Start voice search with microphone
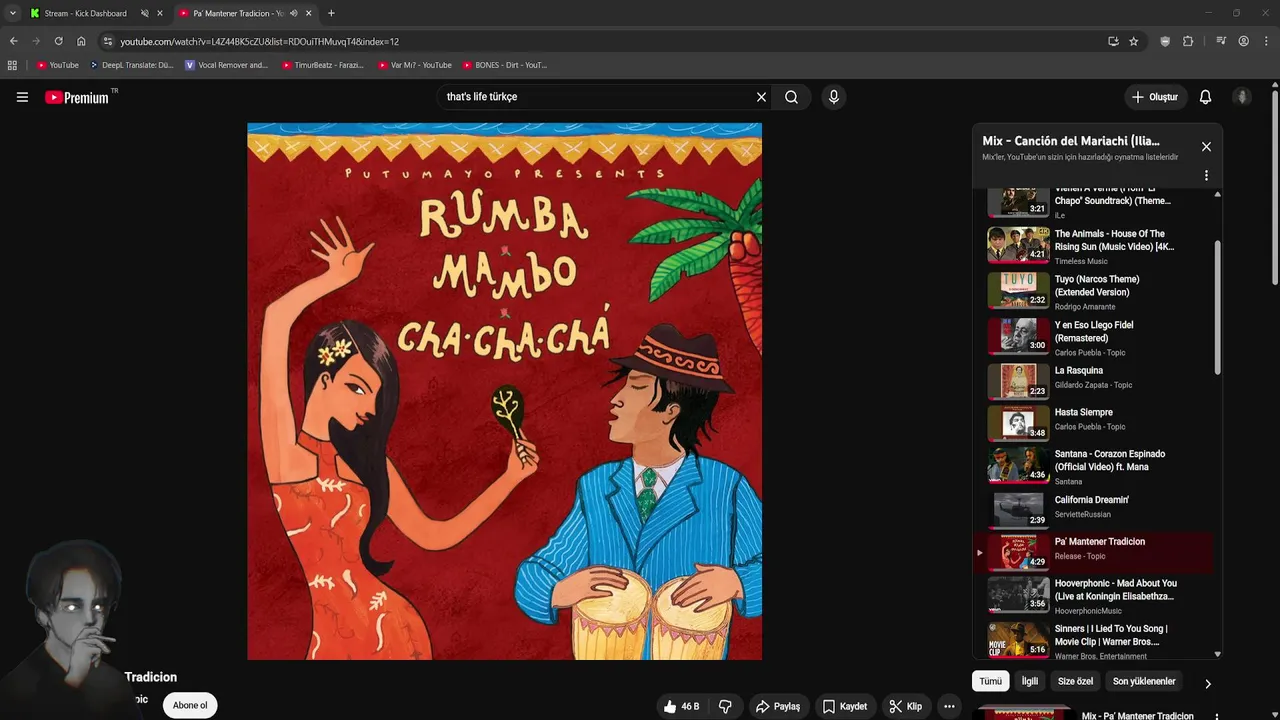 (834, 97)
